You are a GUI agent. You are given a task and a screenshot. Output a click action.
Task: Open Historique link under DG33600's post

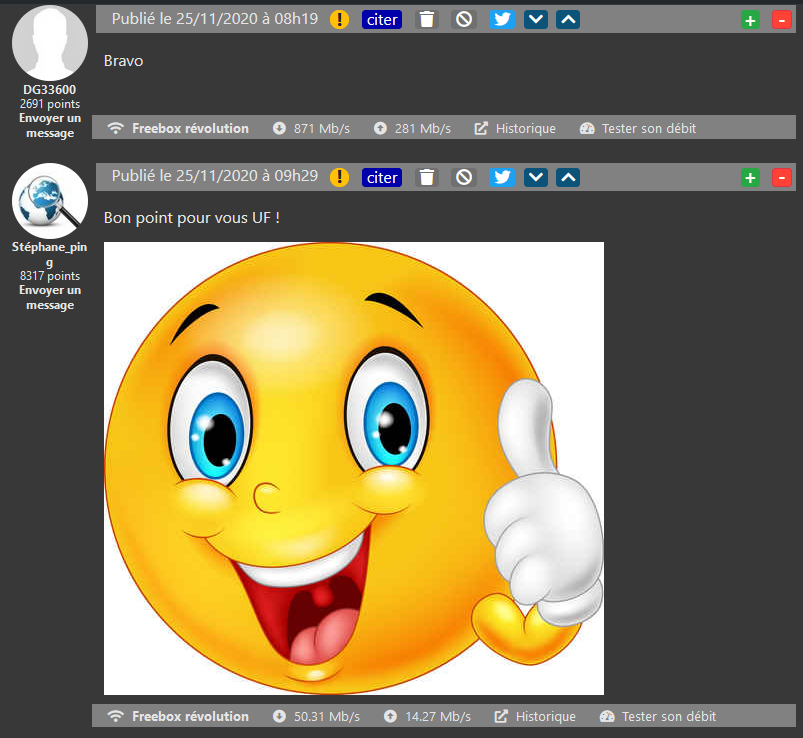[515, 128]
